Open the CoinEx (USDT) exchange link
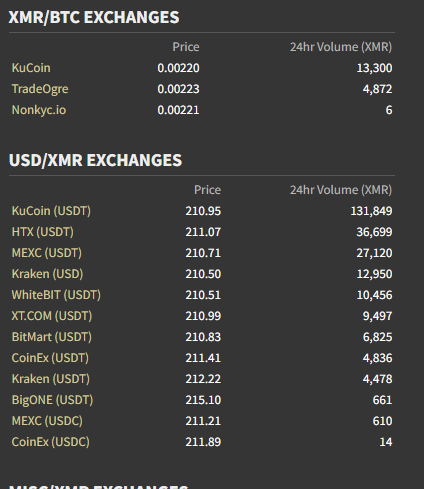 coord(50,358)
